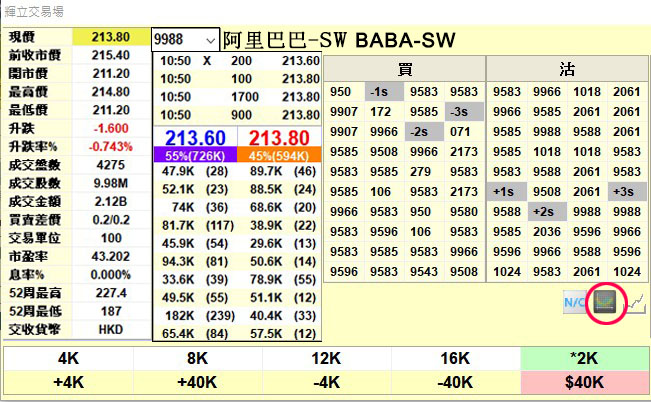Click the pink $40K button
This screenshot has height=402, width=651.
(585, 382)
